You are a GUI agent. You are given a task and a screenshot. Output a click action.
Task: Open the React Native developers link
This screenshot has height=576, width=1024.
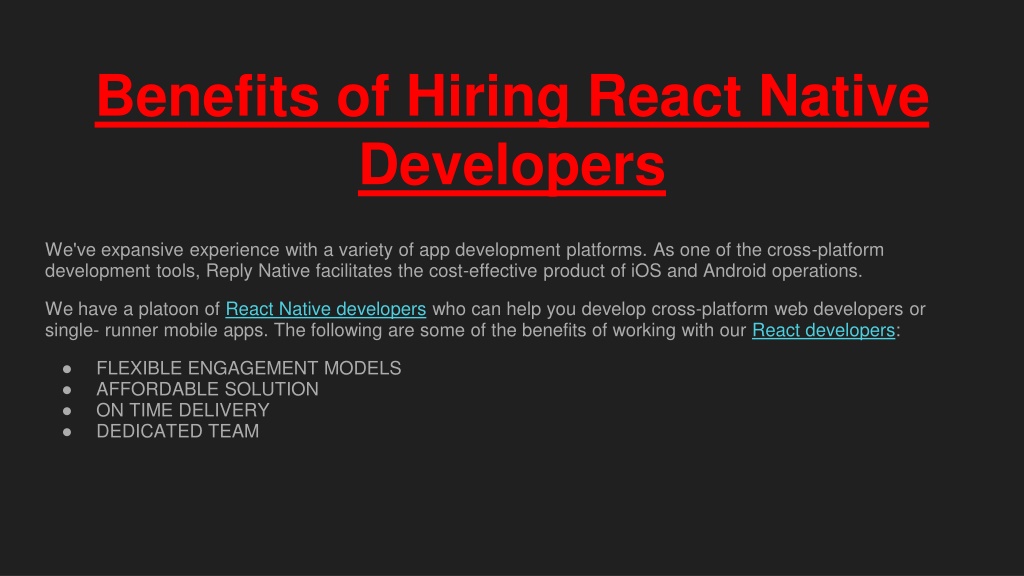[325, 309]
